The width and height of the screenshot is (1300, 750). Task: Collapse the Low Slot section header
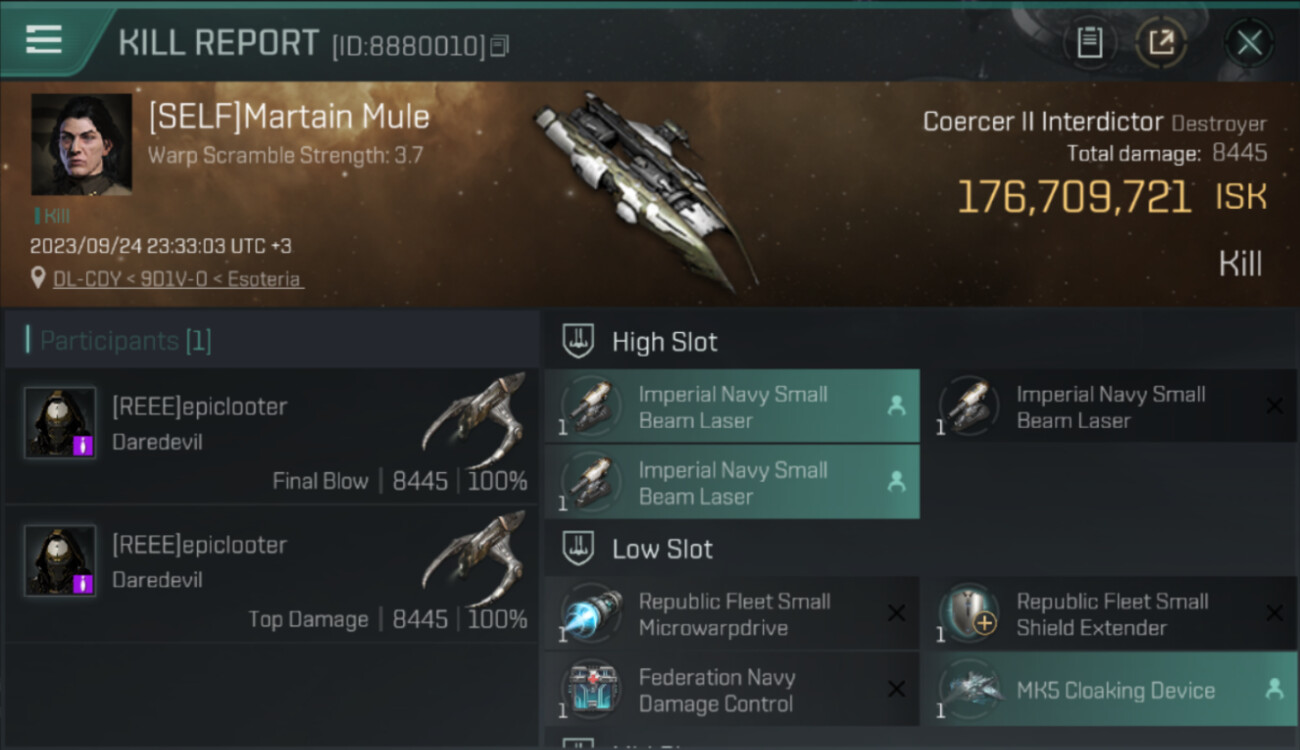662,549
